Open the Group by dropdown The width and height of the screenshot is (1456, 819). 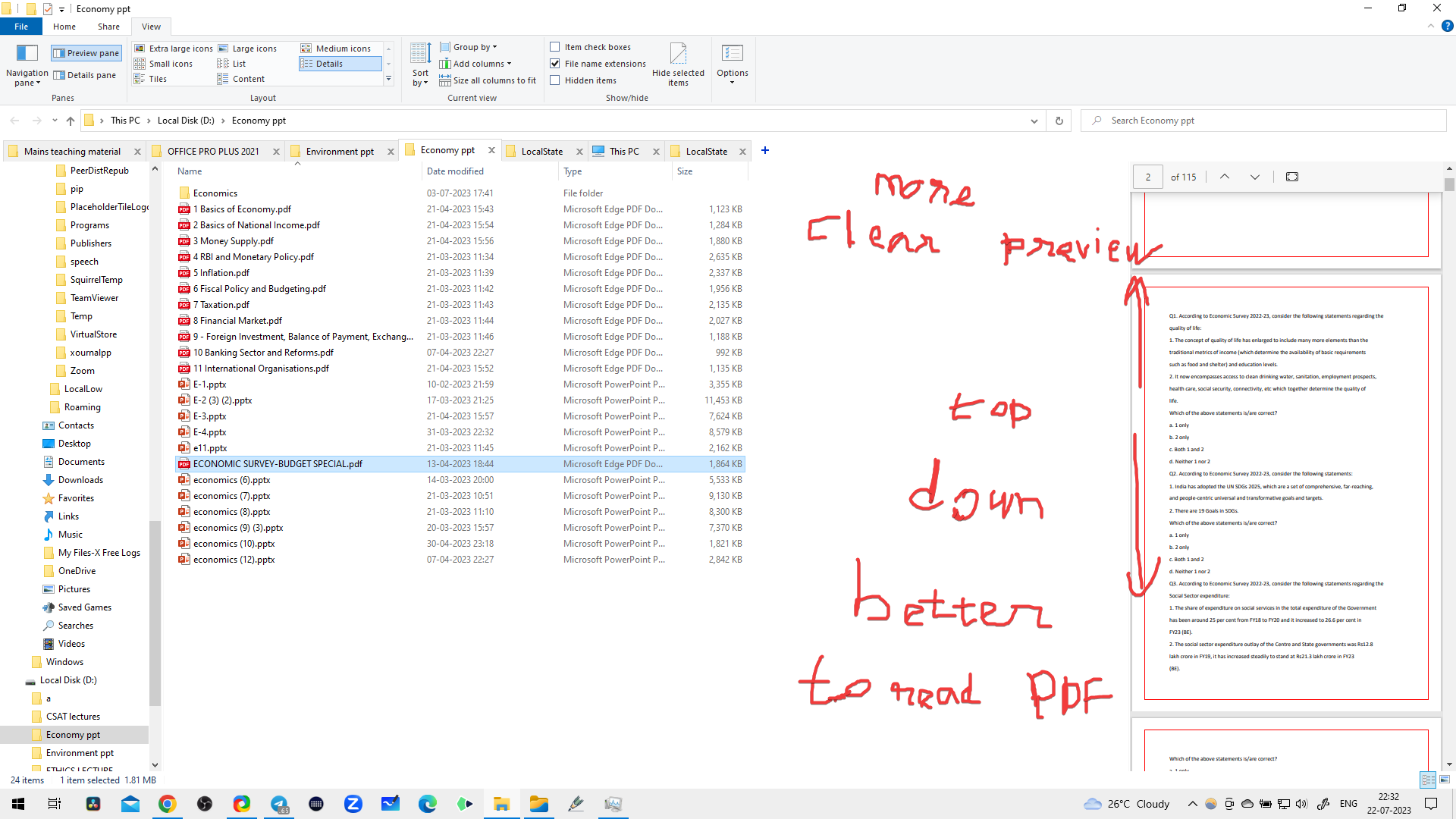[x=469, y=46]
